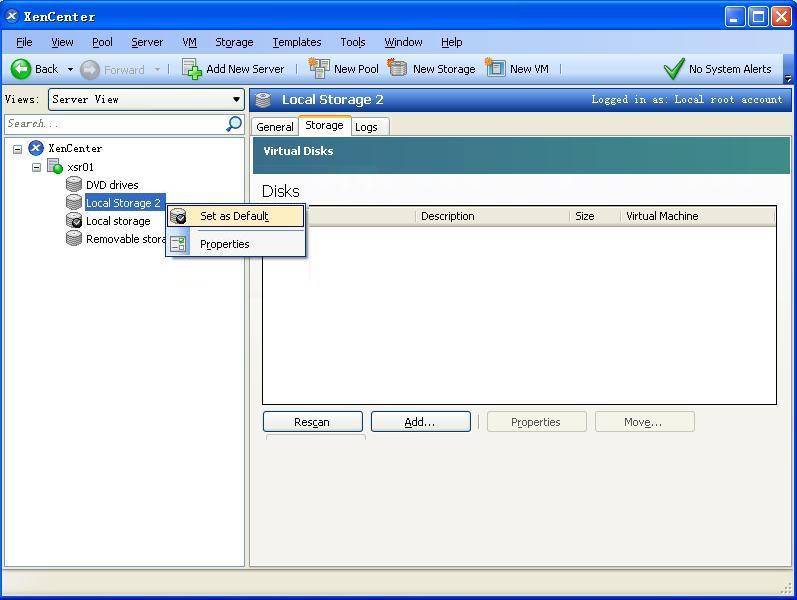Select DVD drives in the tree
The width and height of the screenshot is (797, 600).
click(112, 185)
